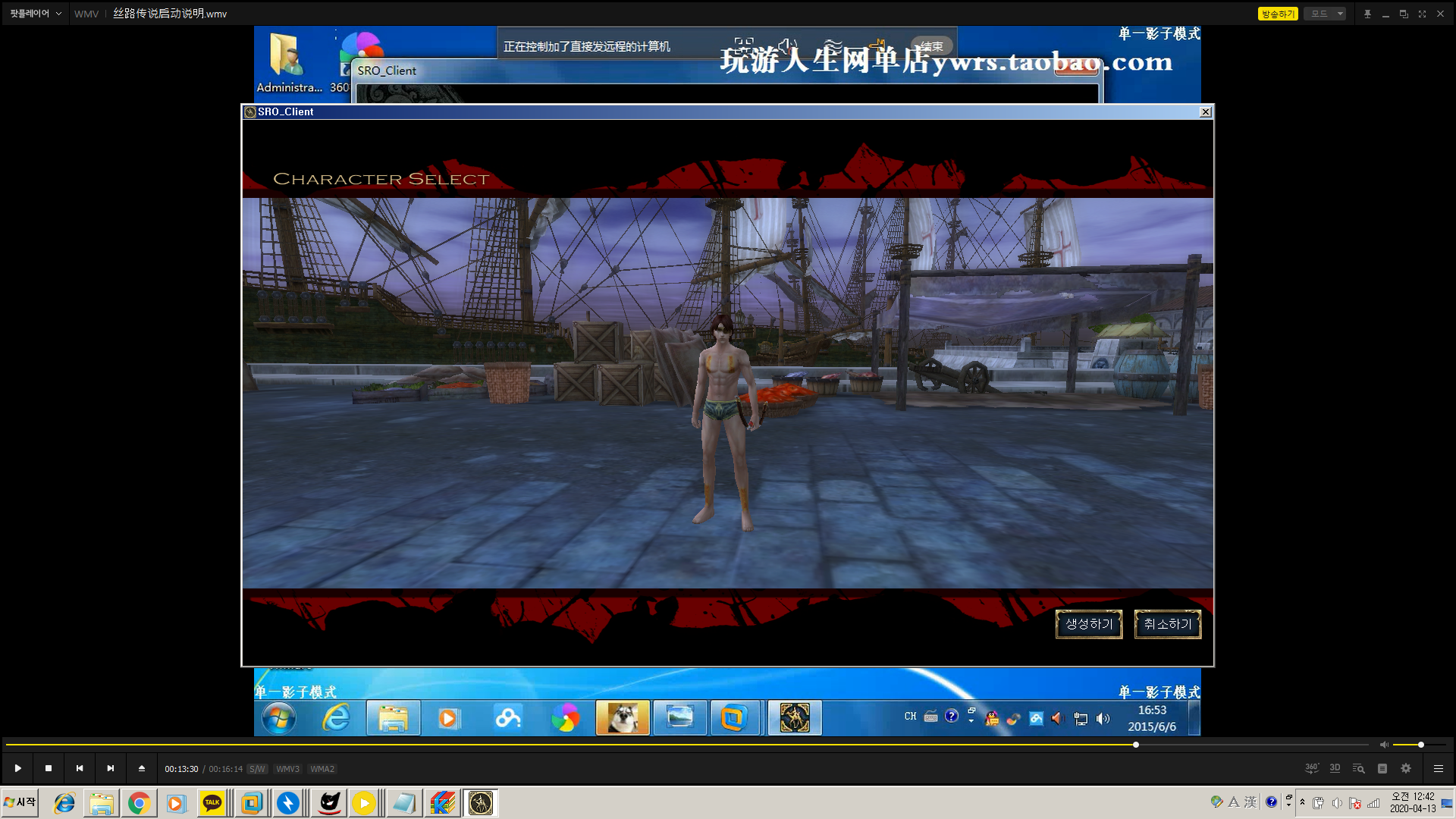Adjust the player volume slider
This screenshot has height=819, width=1456.
1420,745
